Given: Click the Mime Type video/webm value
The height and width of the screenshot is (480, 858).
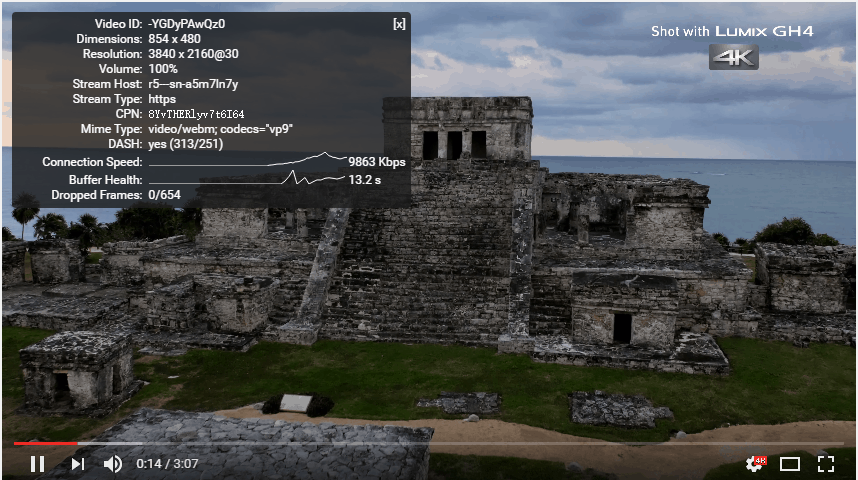Looking at the screenshot, I should (221, 129).
